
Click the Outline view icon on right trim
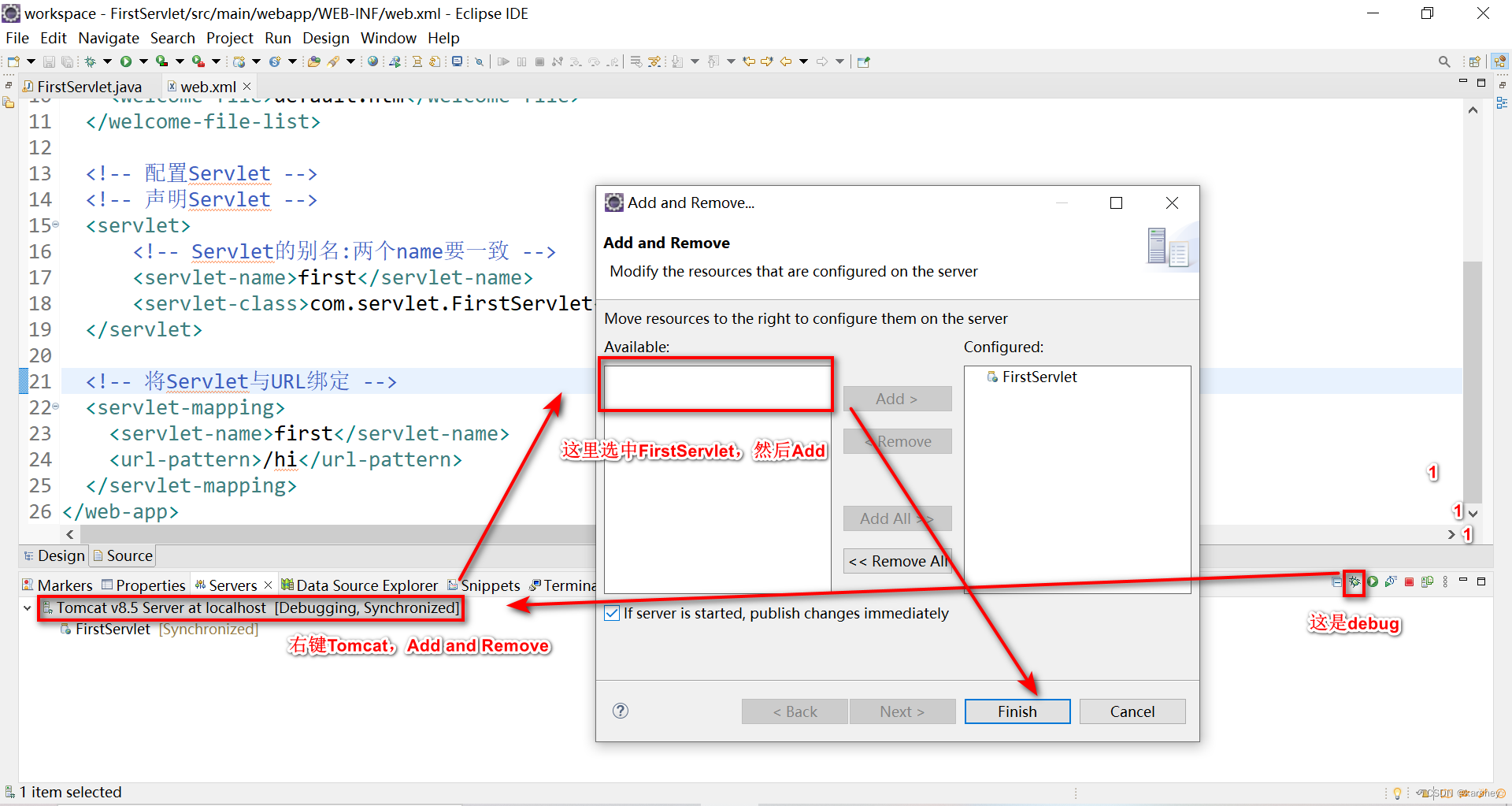point(1502,102)
